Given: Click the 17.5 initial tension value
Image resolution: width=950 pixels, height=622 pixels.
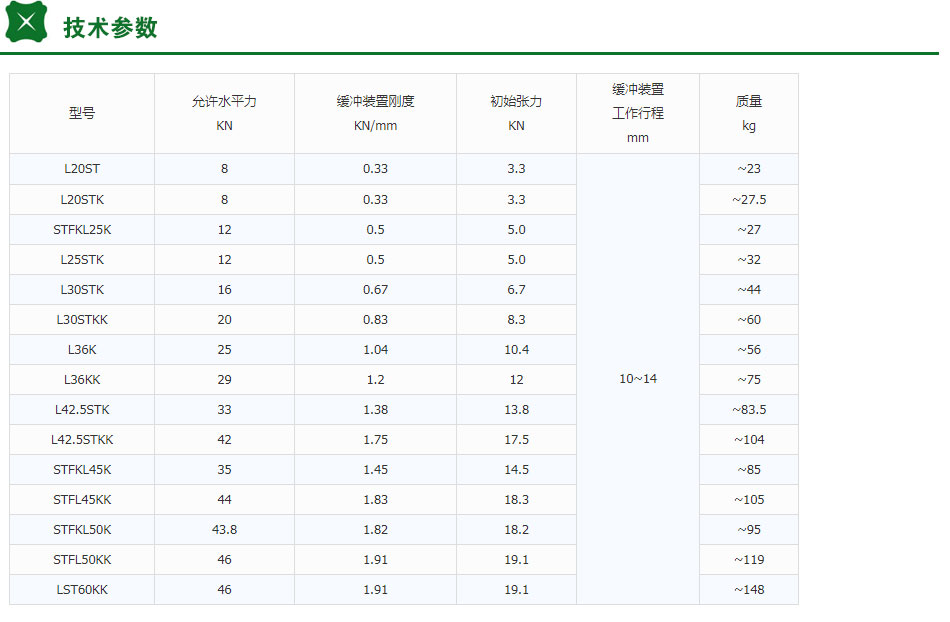Looking at the screenshot, I should click(516, 440).
